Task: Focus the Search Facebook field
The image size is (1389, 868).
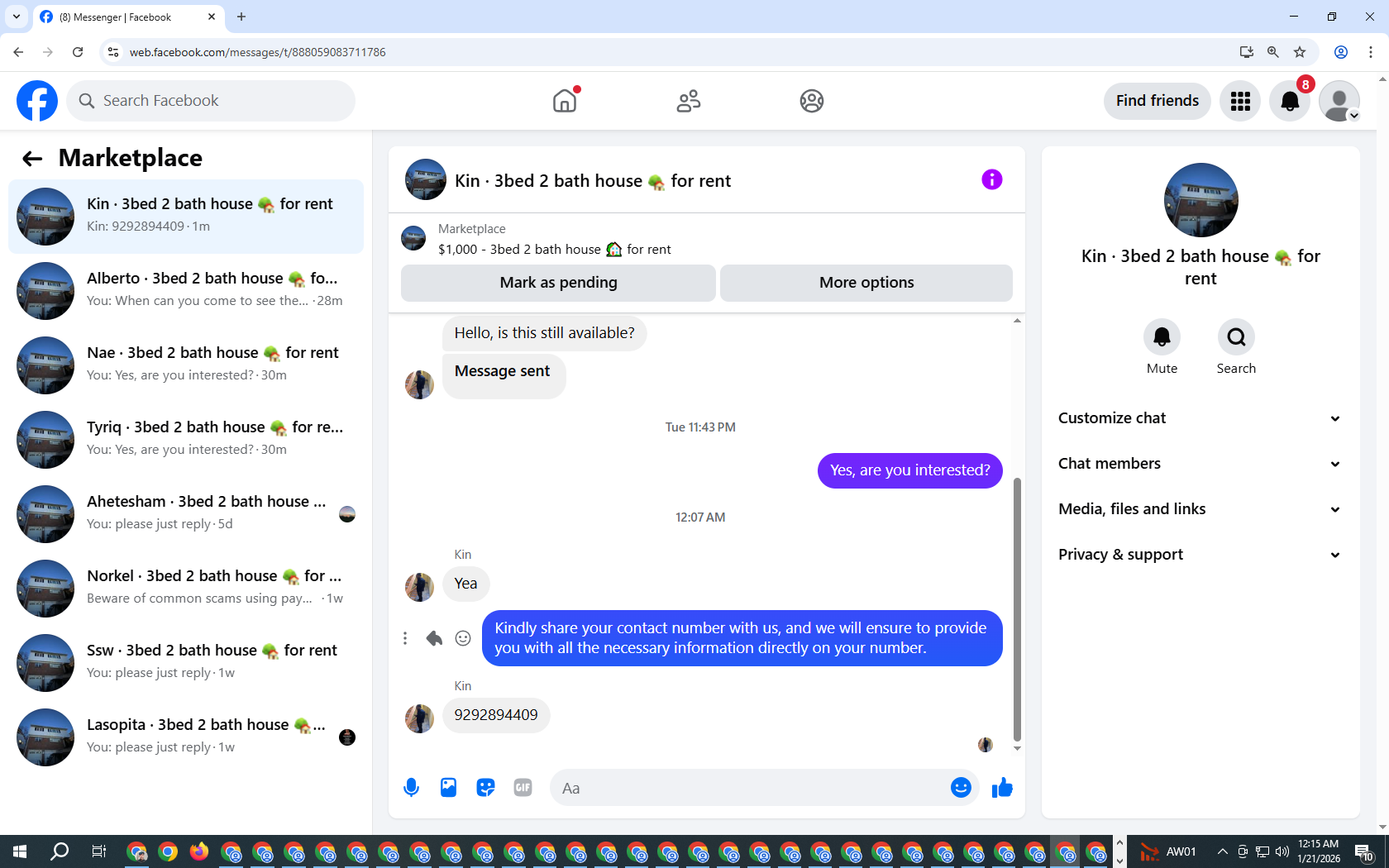Action: point(211,101)
